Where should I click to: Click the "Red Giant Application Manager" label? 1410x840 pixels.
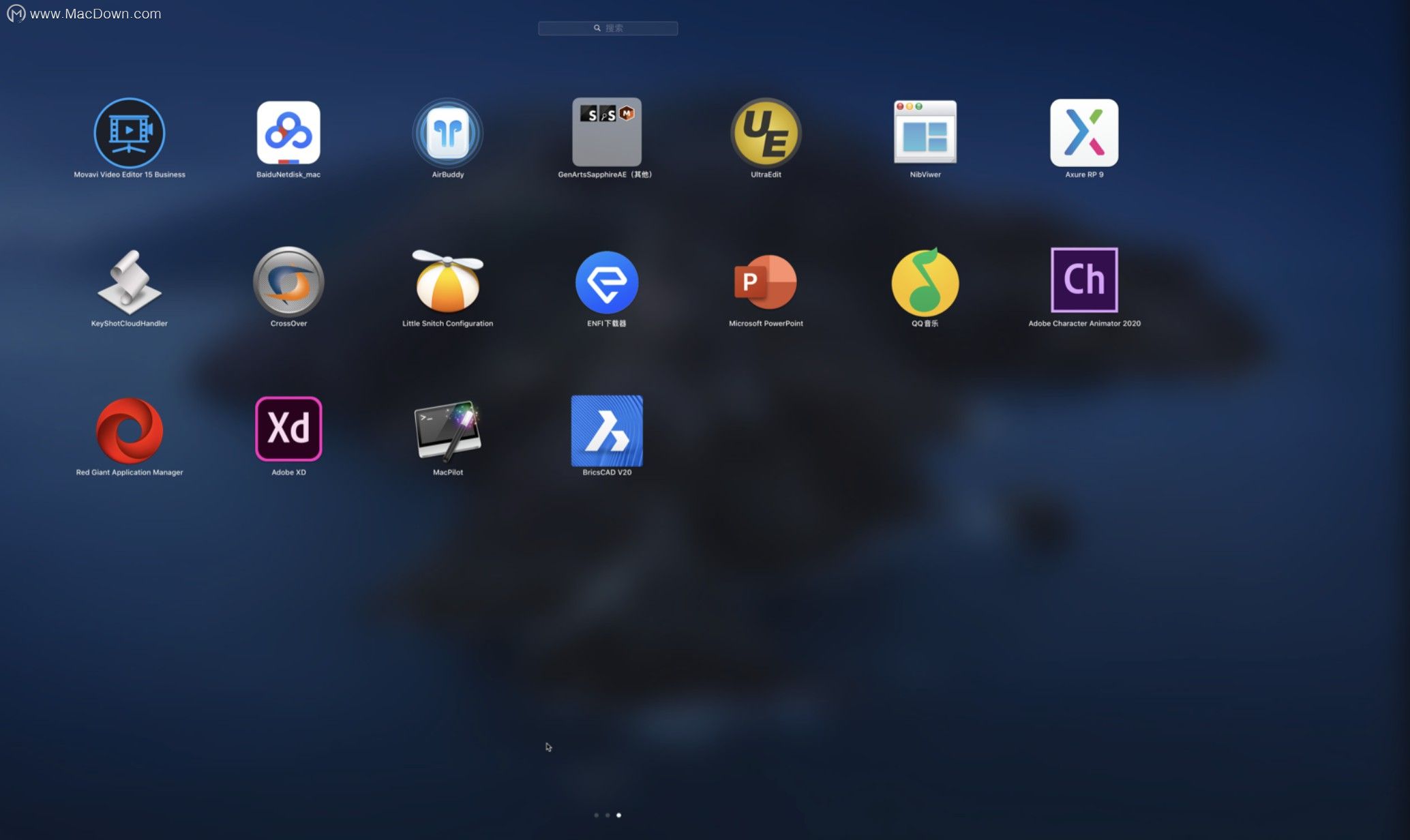click(130, 472)
